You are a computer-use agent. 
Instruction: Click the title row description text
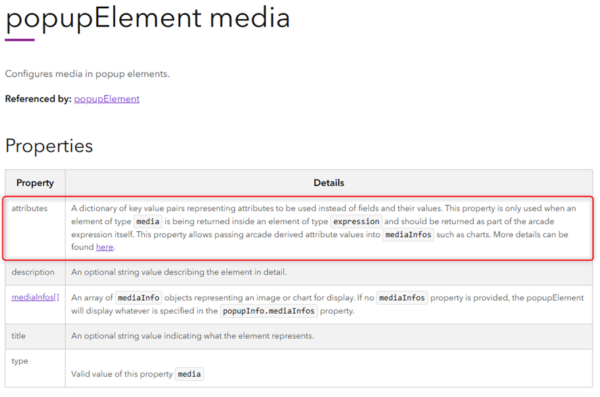[192, 336]
